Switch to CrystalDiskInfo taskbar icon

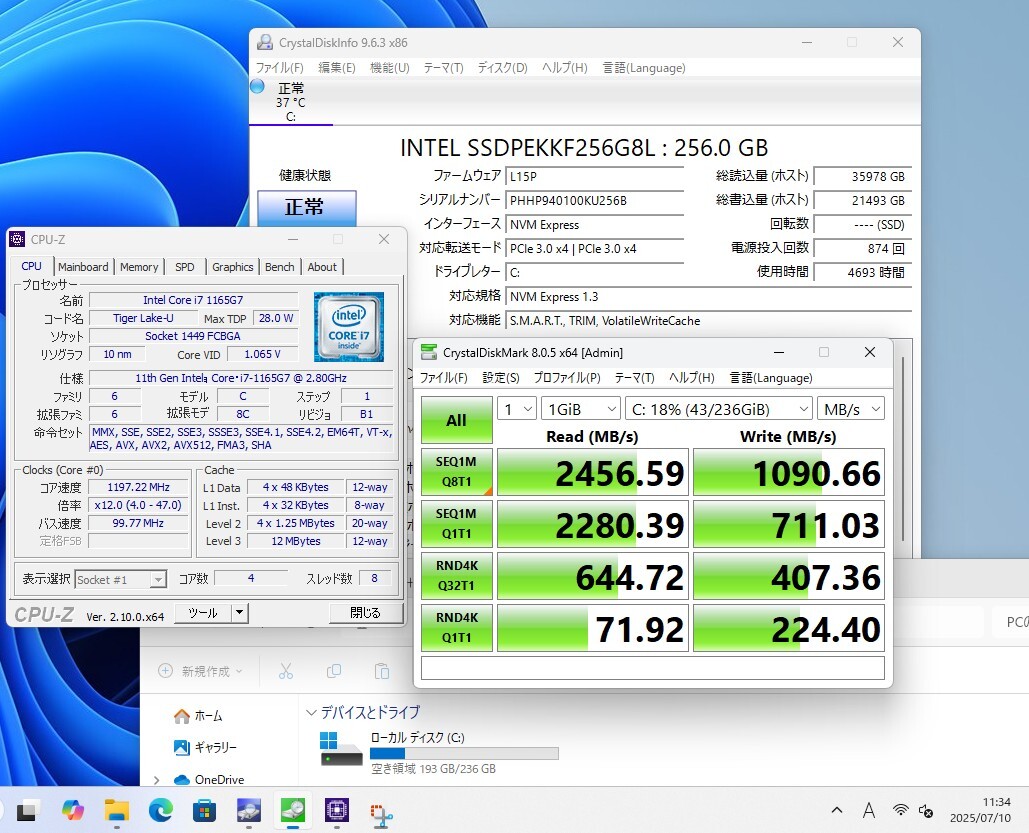(x=248, y=811)
